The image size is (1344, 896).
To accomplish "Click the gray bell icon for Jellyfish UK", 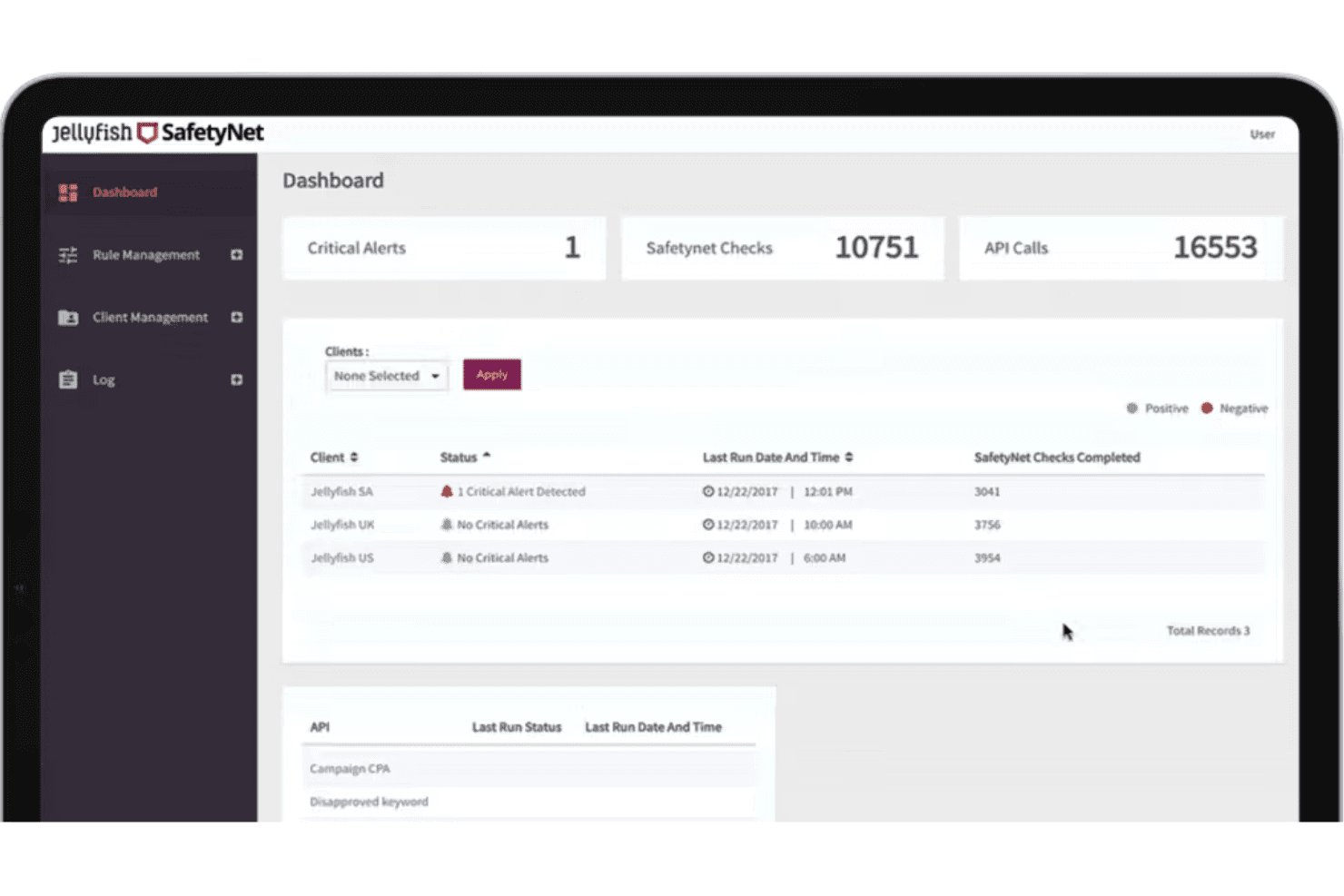I will (447, 525).
